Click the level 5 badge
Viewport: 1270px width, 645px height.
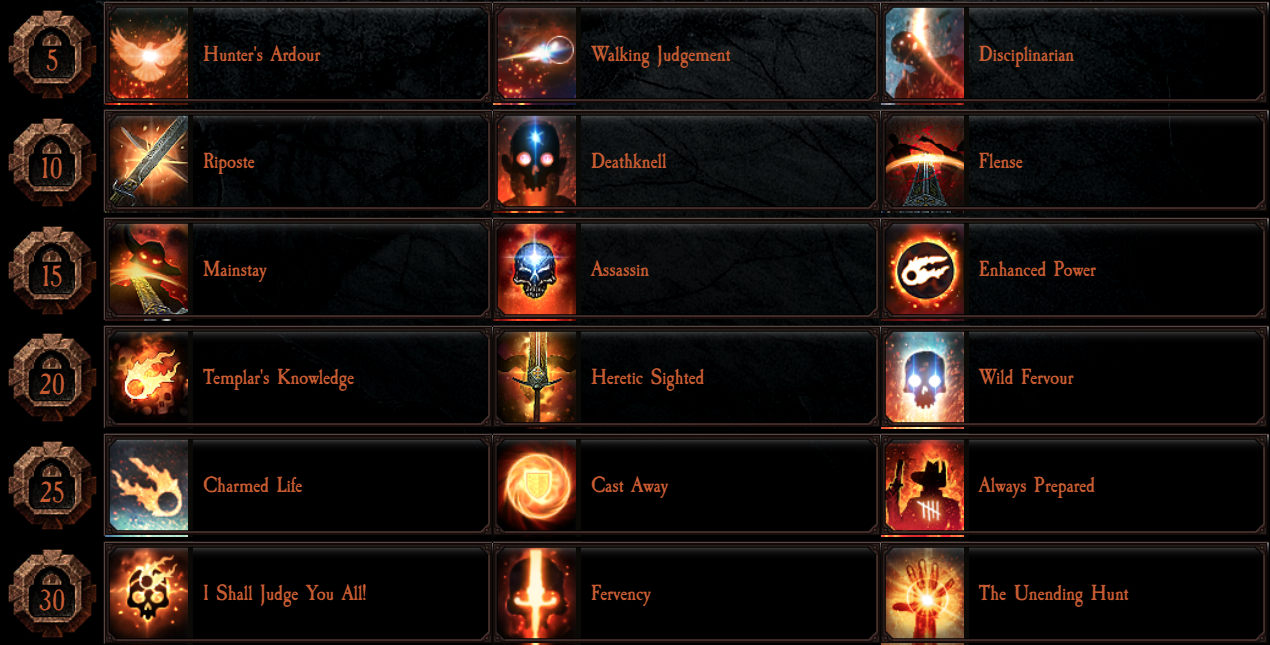(x=52, y=55)
